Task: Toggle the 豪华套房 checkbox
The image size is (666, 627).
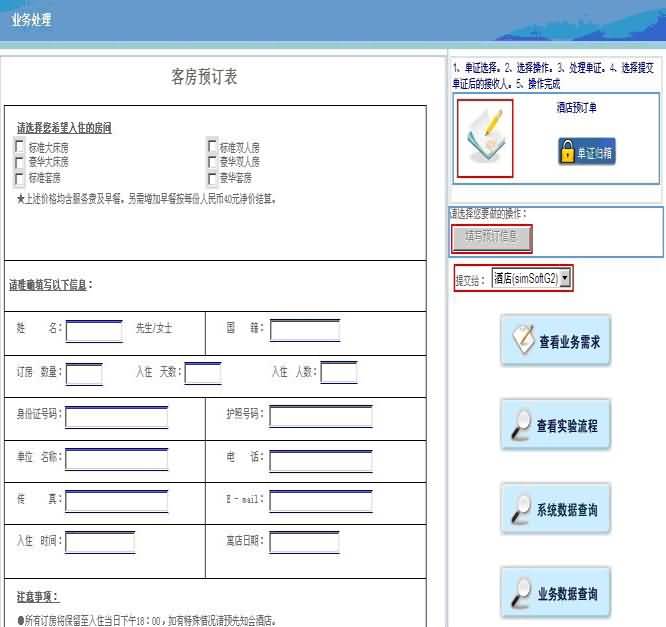Action: coord(212,178)
